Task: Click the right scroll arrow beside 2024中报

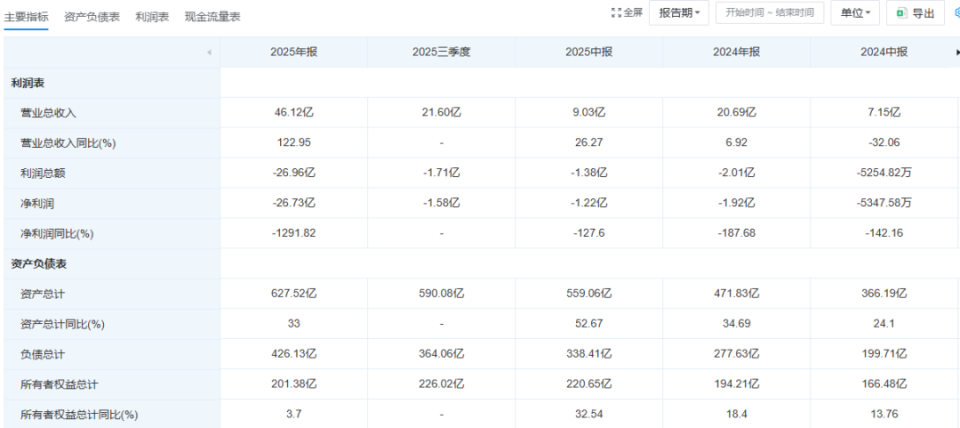Action: coord(957,53)
